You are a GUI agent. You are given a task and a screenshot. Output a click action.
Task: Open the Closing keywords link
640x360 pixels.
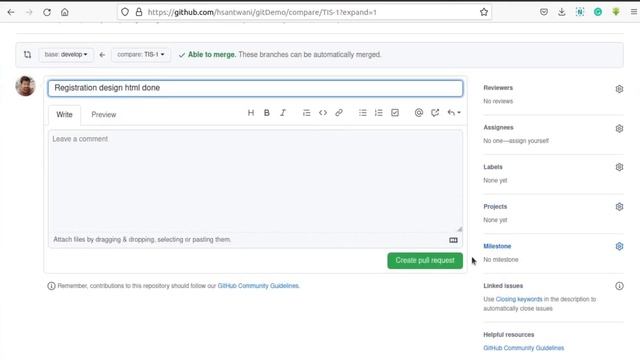[519, 299]
